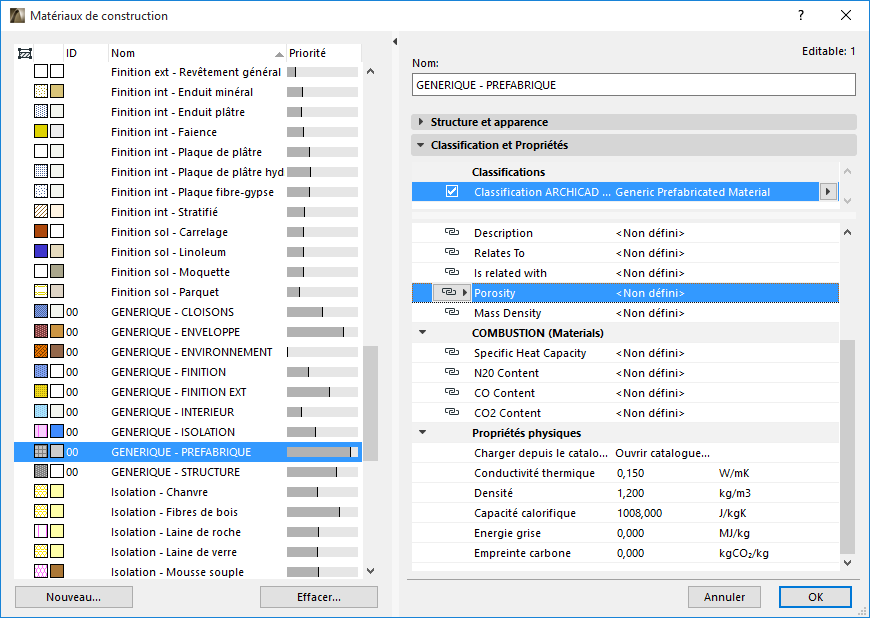Click the link icon beside CO Content

pyautogui.click(x=452, y=392)
